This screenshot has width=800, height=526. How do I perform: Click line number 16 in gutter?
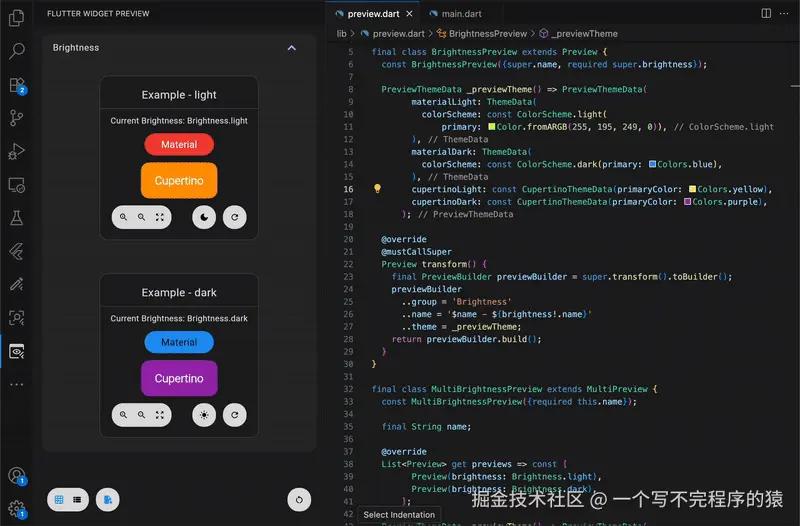point(348,189)
